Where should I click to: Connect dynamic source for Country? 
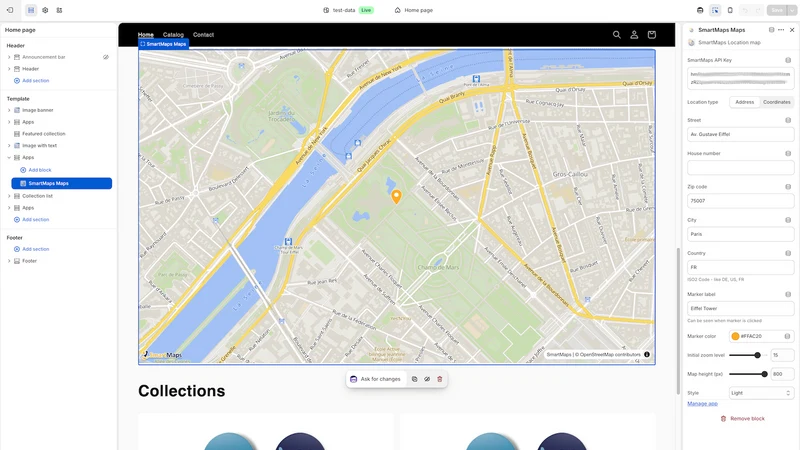pyautogui.click(x=788, y=253)
